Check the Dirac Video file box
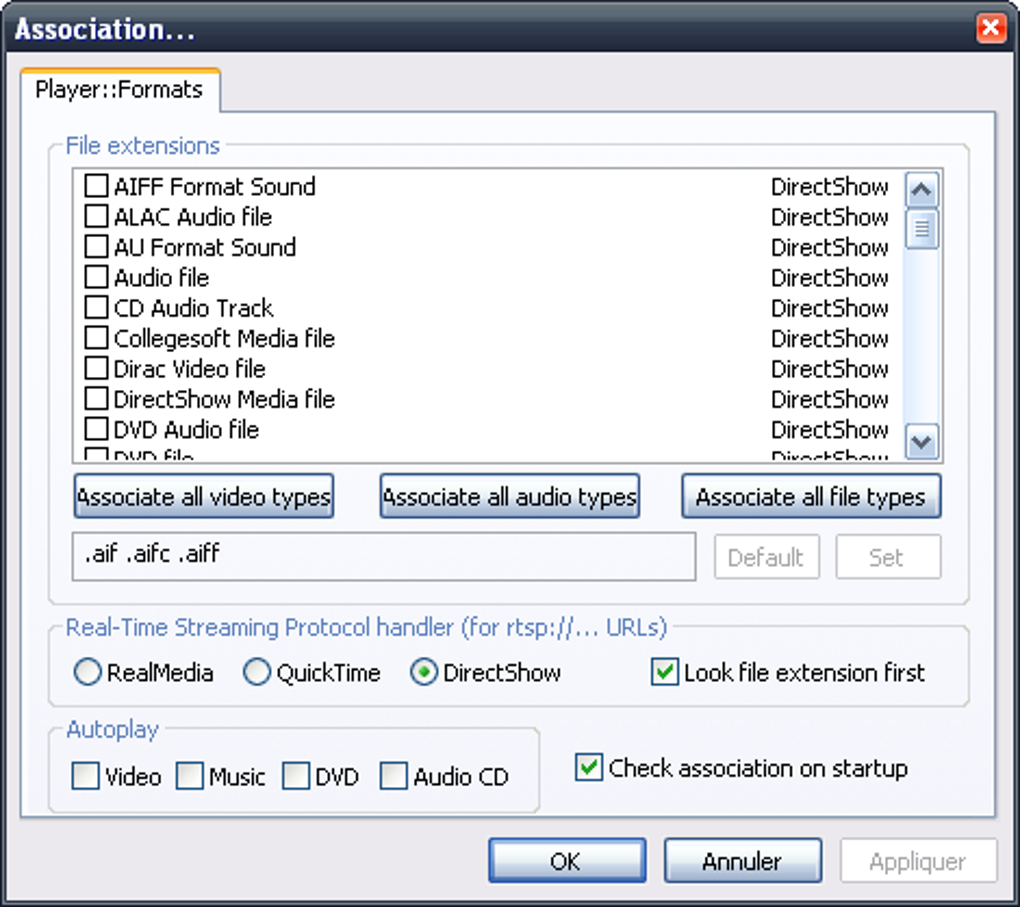 (x=96, y=369)
